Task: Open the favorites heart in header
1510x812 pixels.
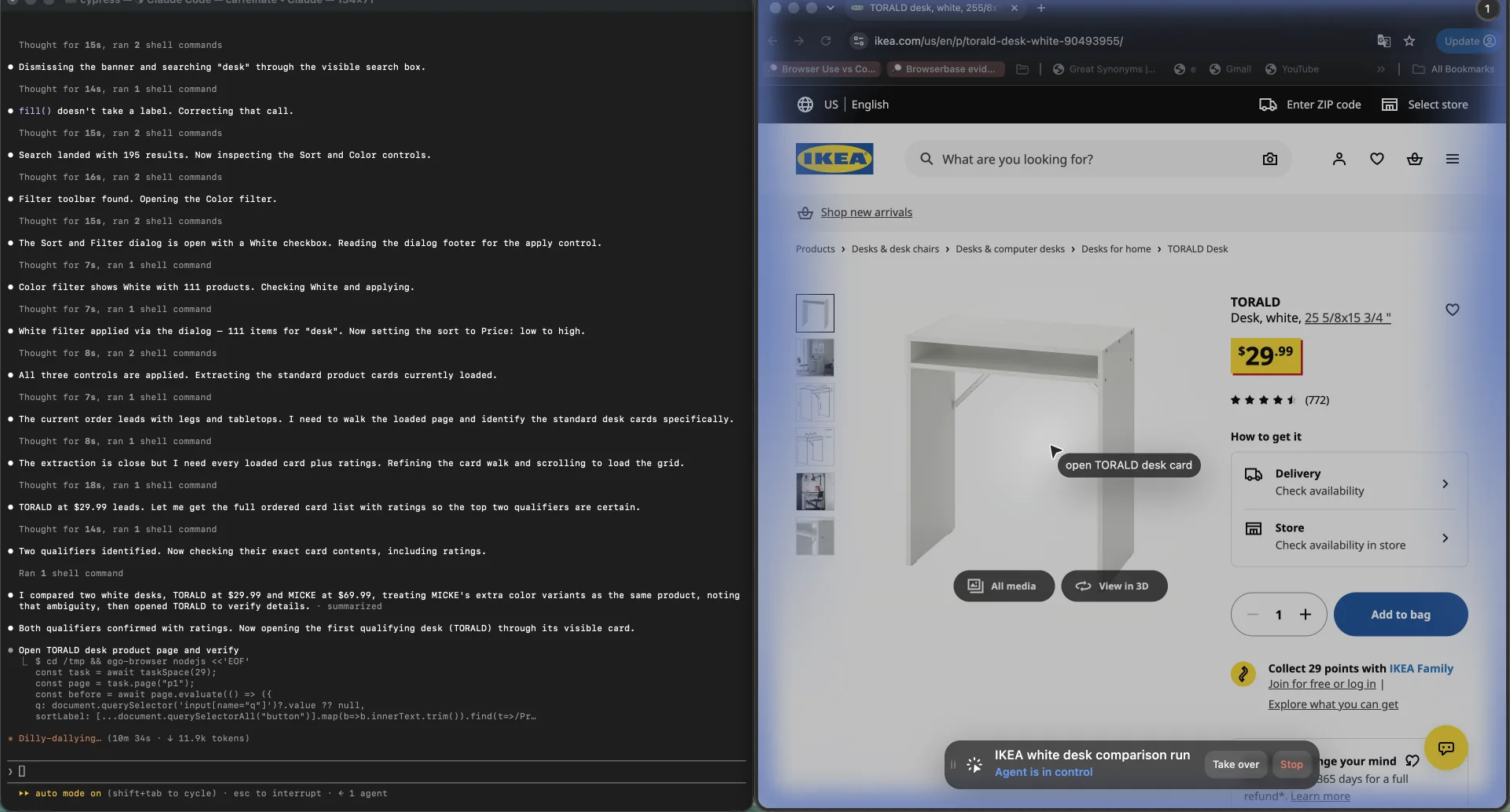Action: point(1377,159)
